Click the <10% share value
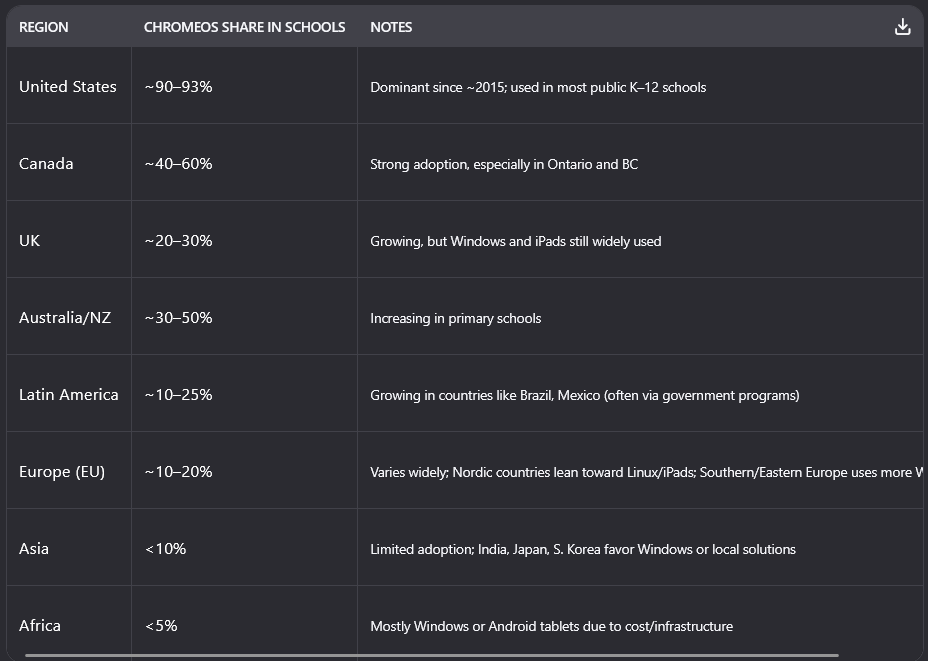Viewport: 928px width, 661px height. pos(165,549)
